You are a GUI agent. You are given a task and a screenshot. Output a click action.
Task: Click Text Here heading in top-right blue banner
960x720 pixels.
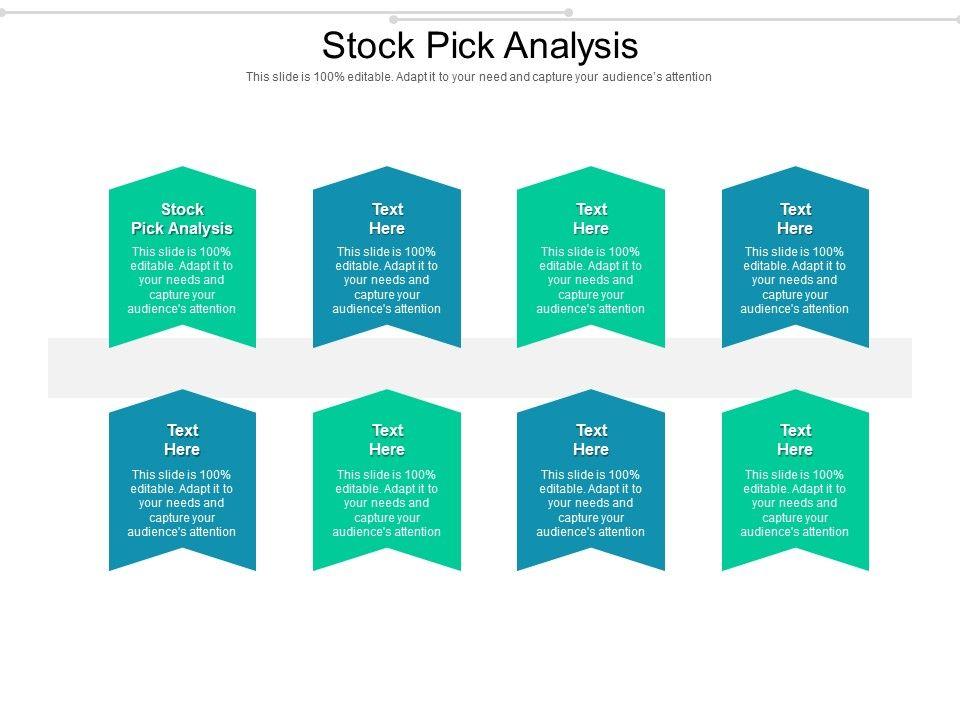795,219
